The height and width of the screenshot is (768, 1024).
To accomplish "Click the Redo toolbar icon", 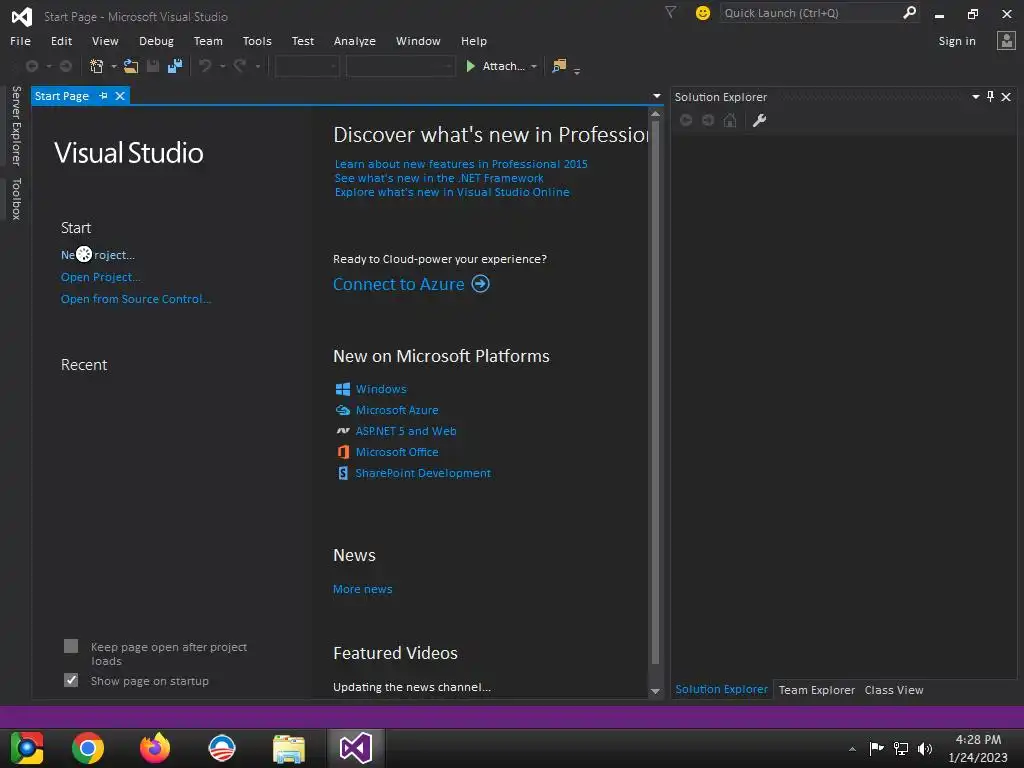I will coord(240,66).
